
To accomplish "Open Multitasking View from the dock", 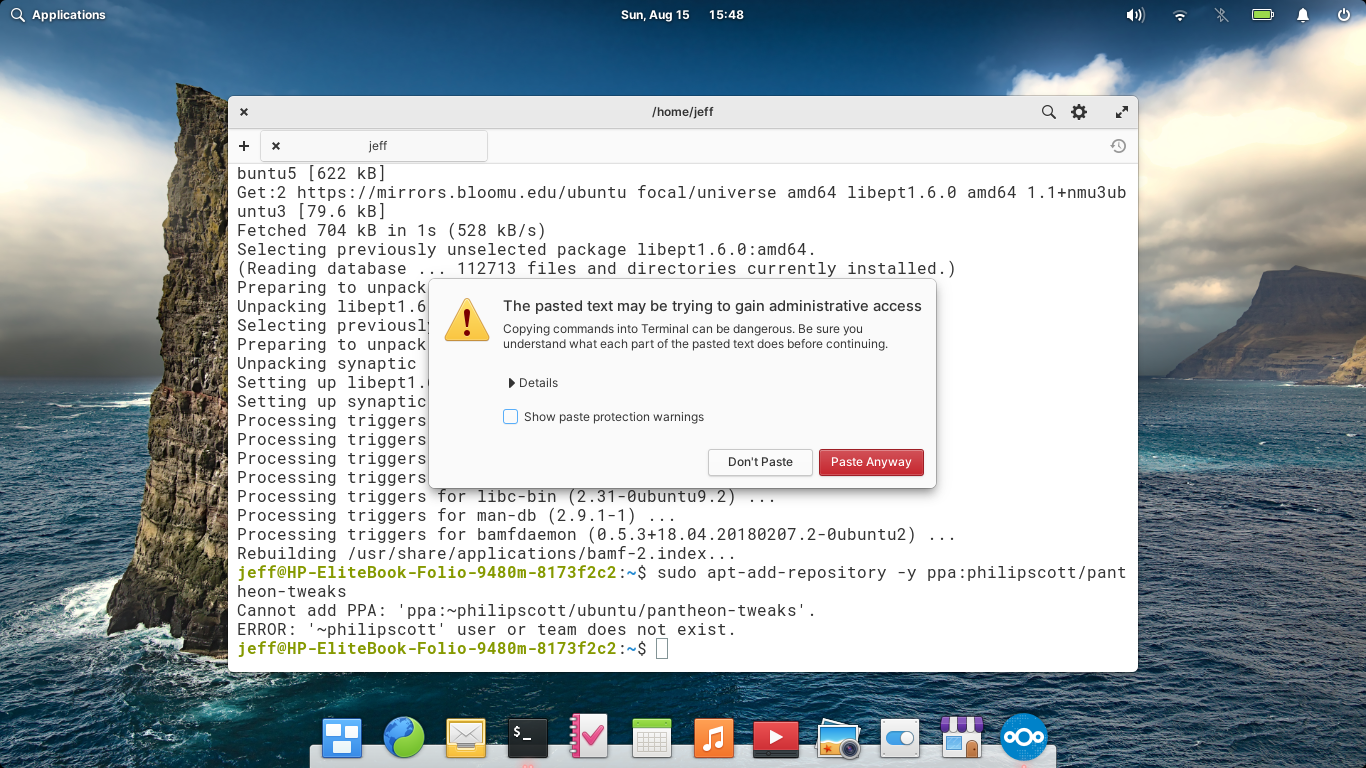I will 342,738.
